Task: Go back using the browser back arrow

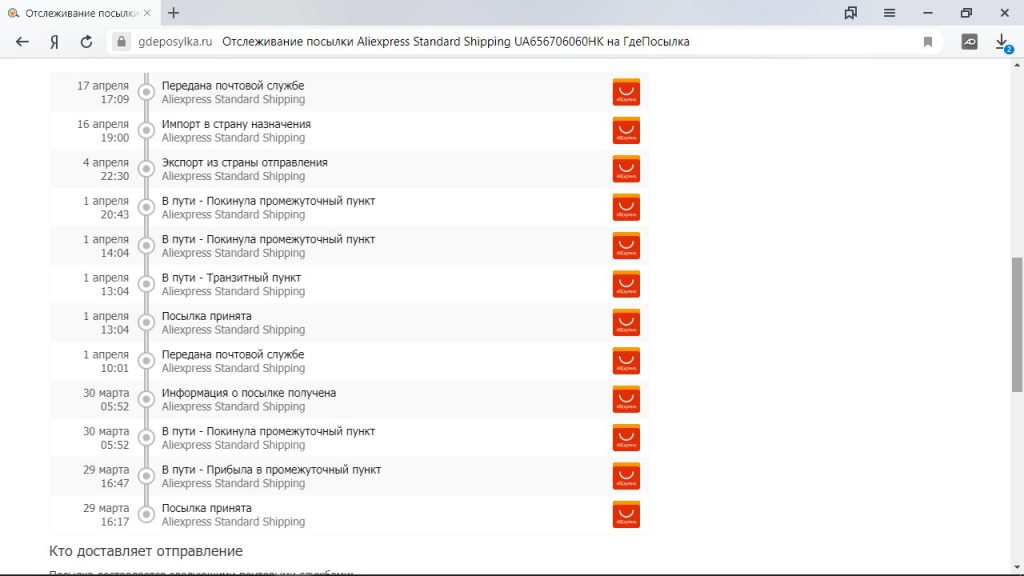Action: pos(22,42)
